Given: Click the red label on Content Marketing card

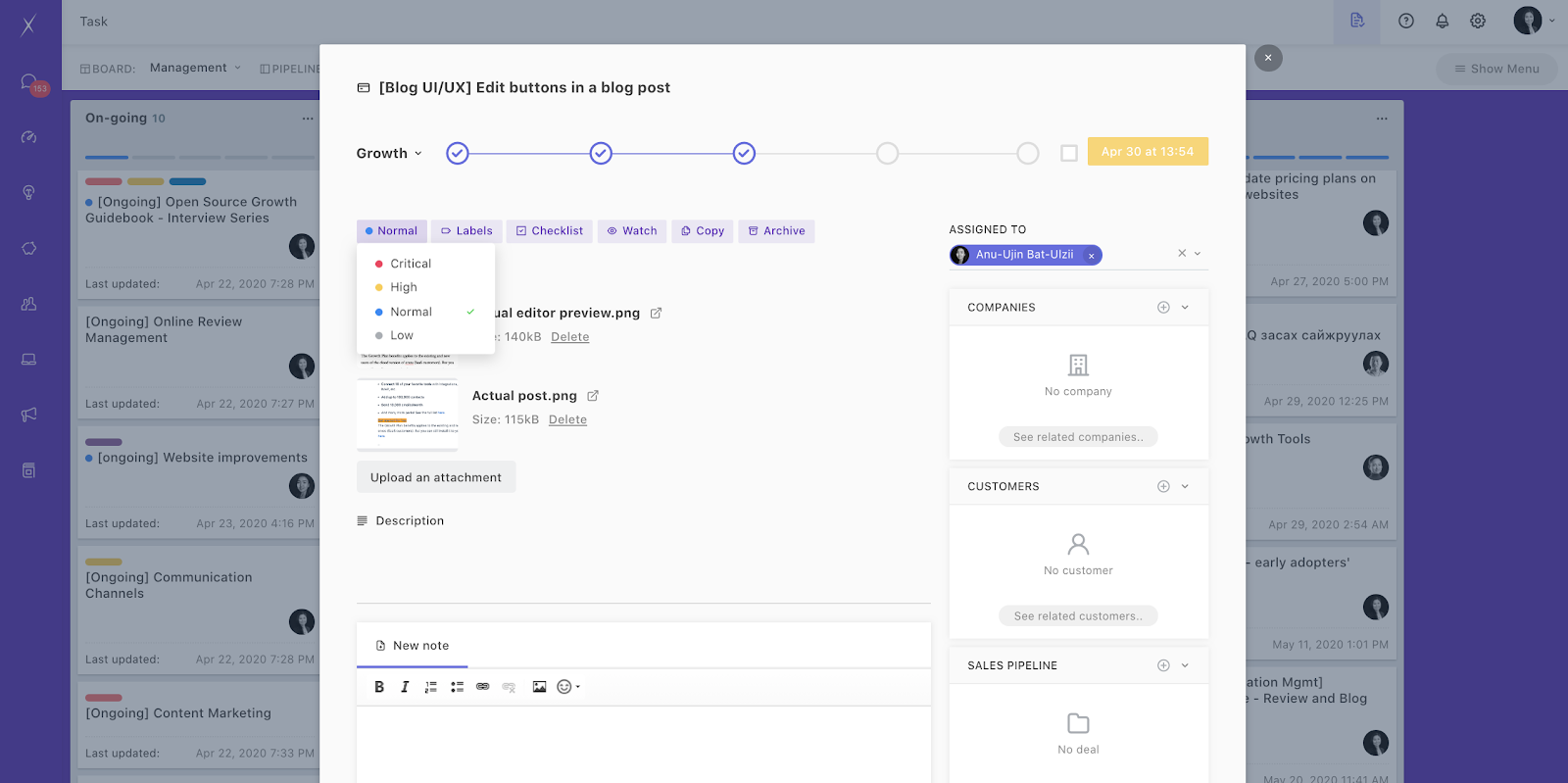Looking at the screenshot, I should click(x=104, y=698).
